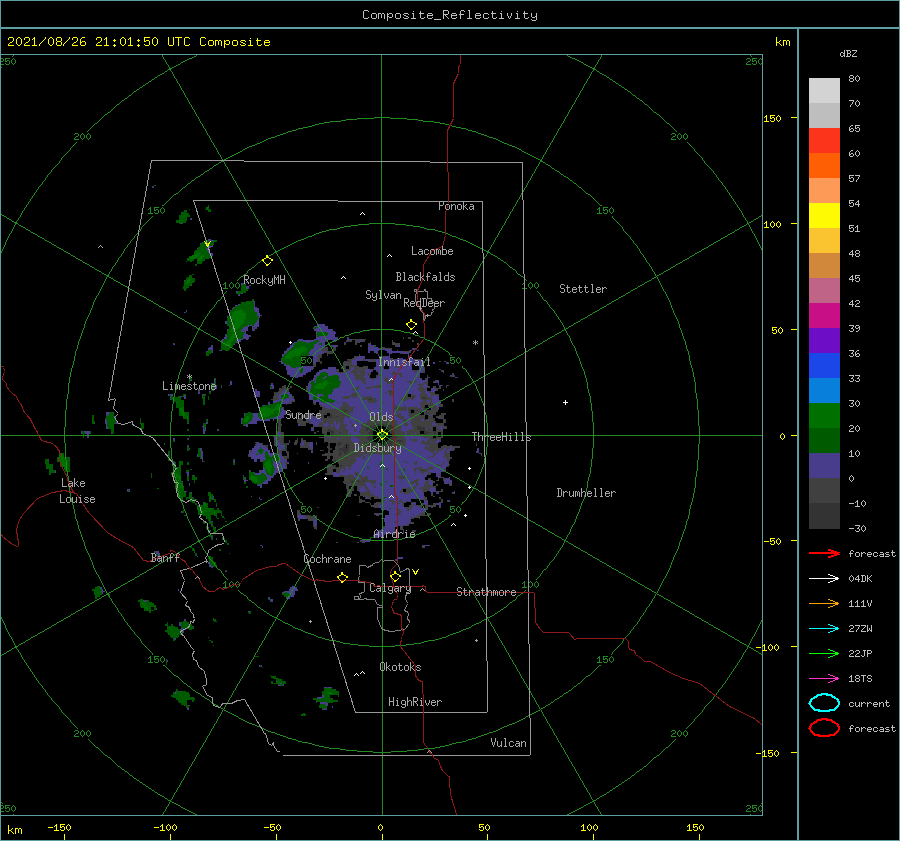Click the white asterisk above Limestone
This screenshot has height=841, width=900.
189,377
